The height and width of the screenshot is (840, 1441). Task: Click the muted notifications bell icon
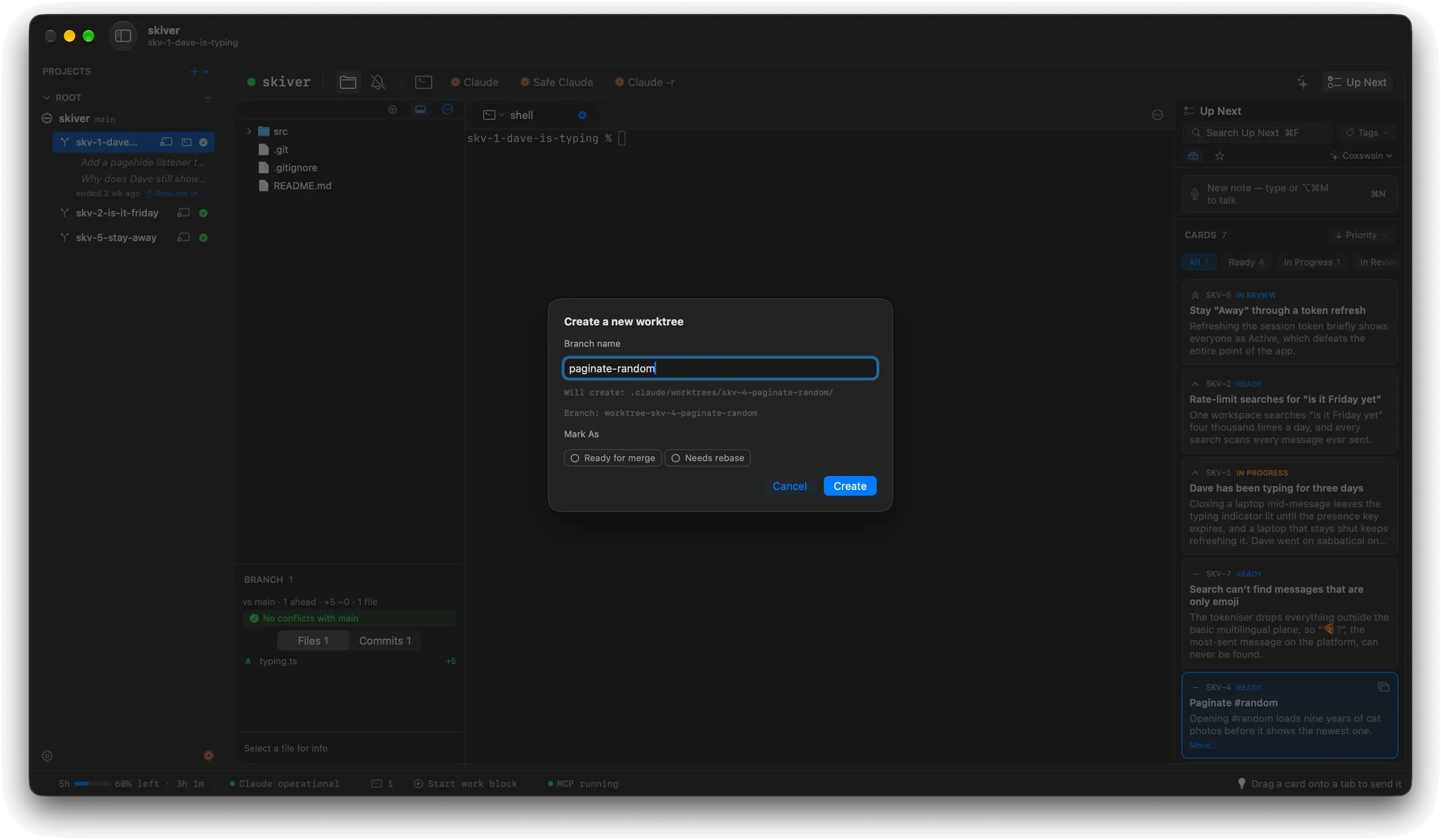[377, 82]
